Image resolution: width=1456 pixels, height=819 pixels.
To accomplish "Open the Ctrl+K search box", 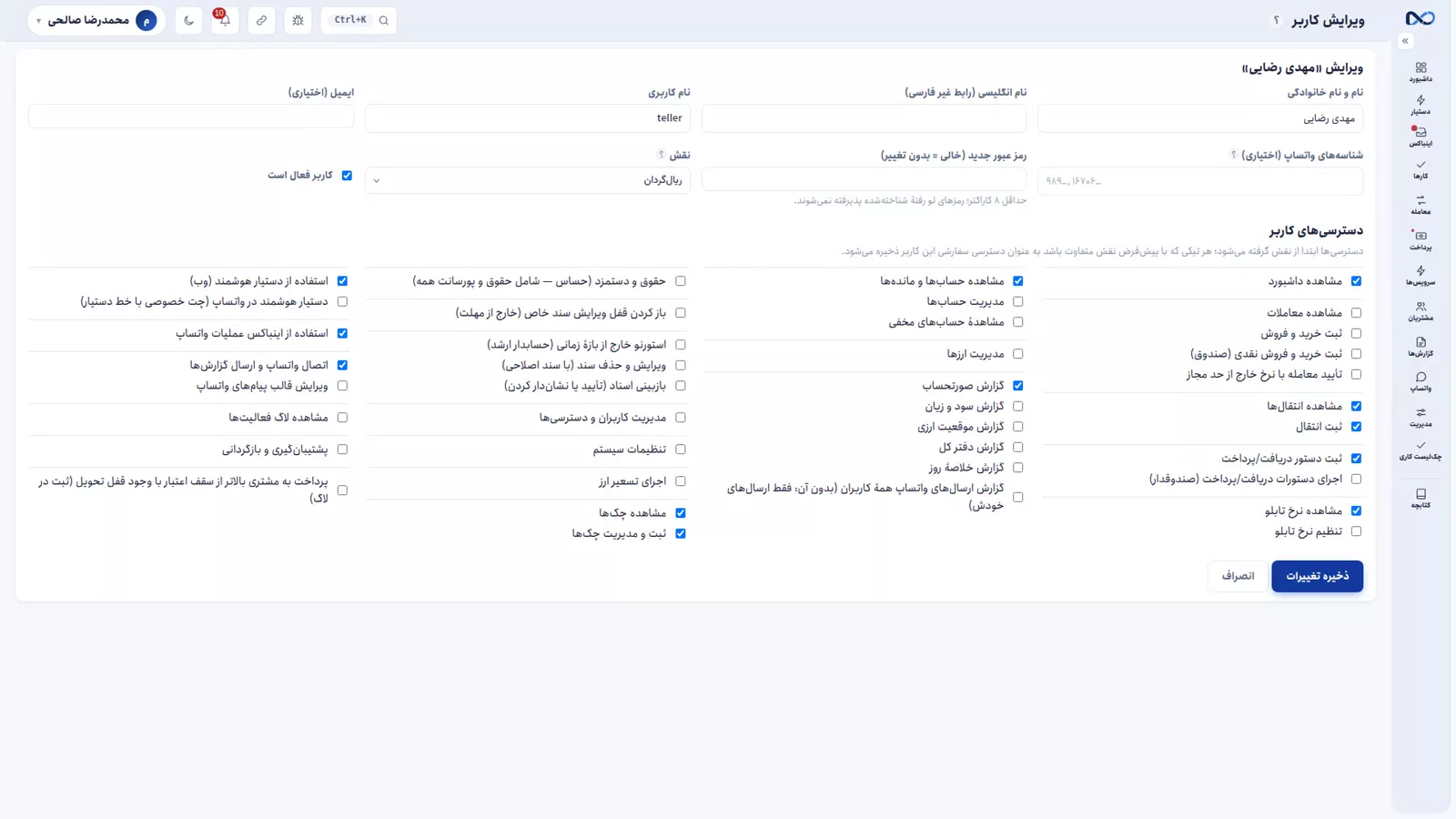I will pyautogui.click(x=359, y=20).
